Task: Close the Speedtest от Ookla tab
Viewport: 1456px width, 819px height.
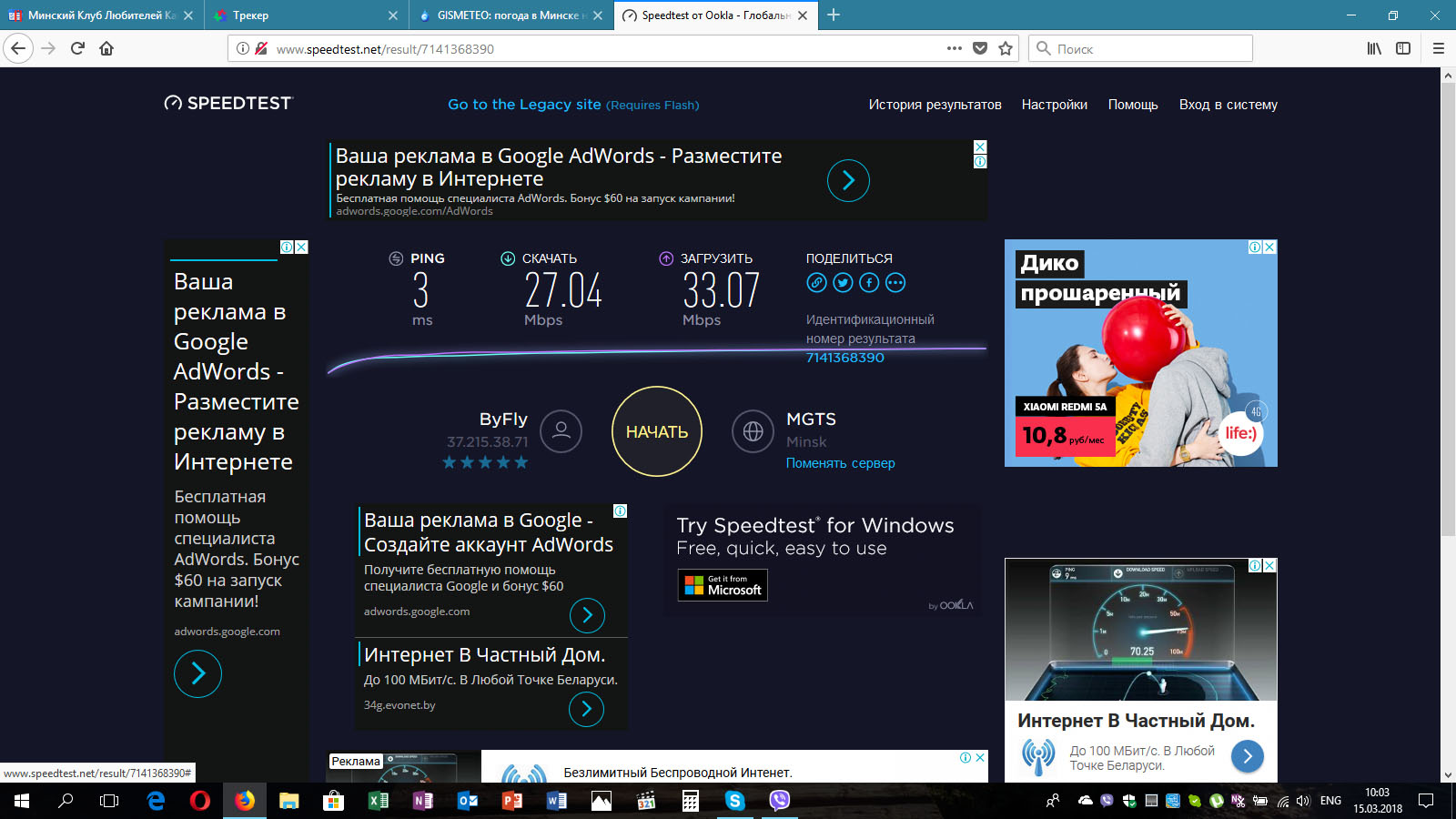Action: (803, 15)
